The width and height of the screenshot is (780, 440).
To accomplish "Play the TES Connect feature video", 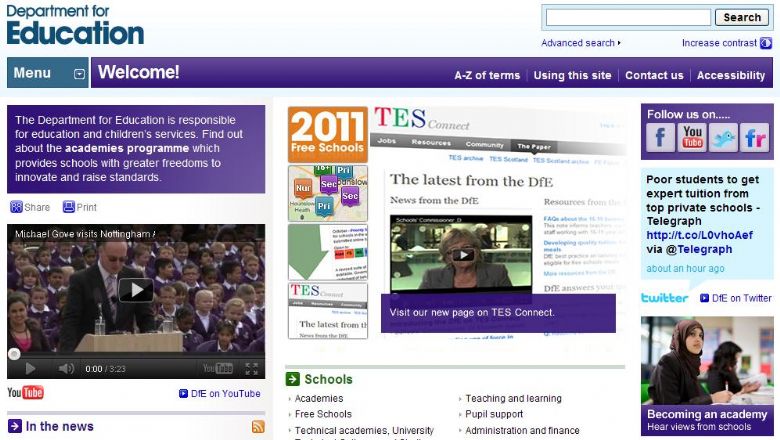I will click(463, 255).
